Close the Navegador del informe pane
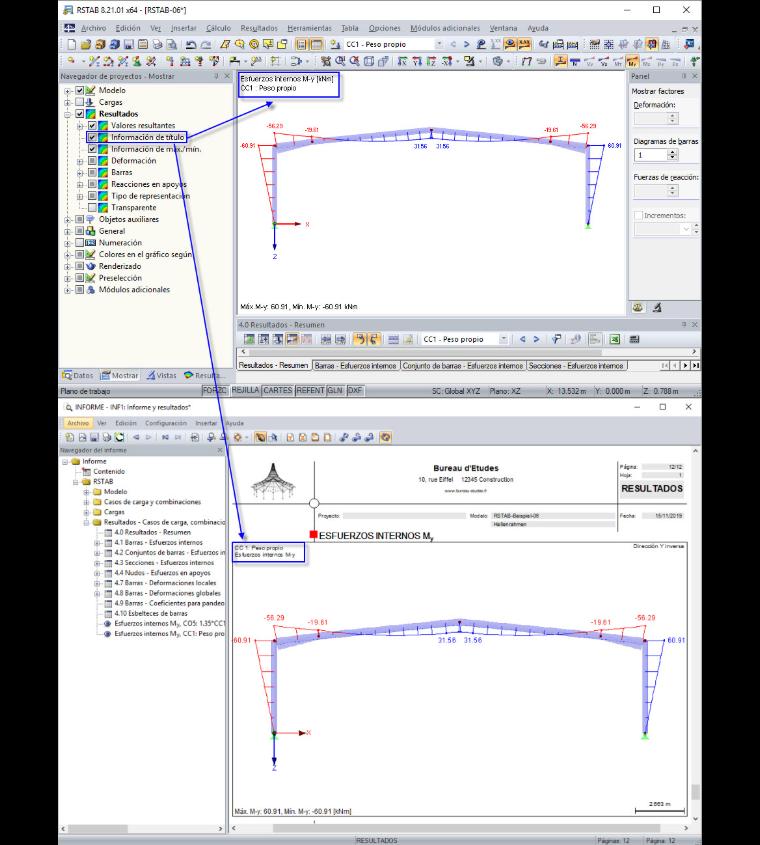760x845 pixels. [219, 450]
